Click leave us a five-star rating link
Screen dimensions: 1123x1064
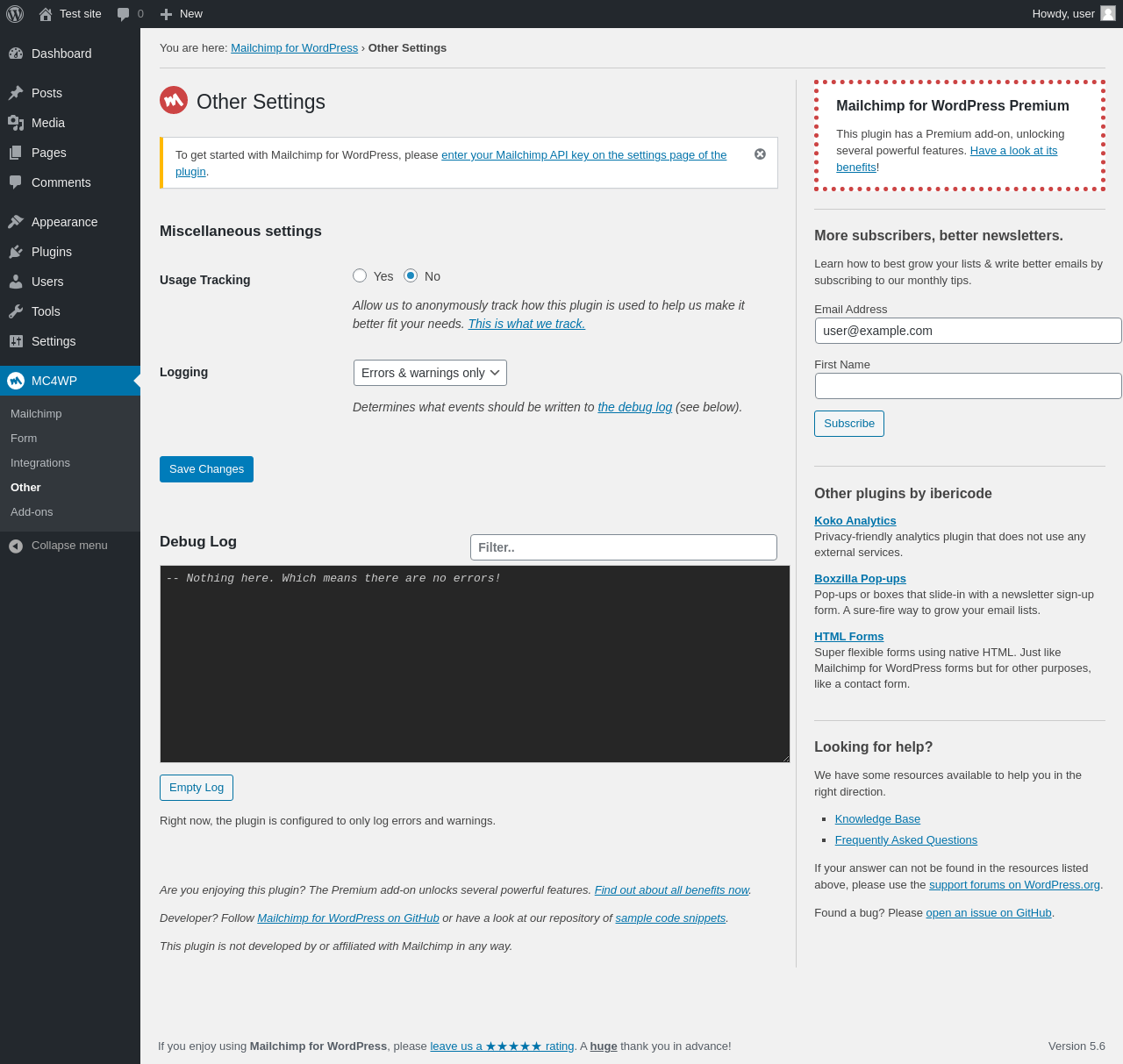(x=502, y=1046)
